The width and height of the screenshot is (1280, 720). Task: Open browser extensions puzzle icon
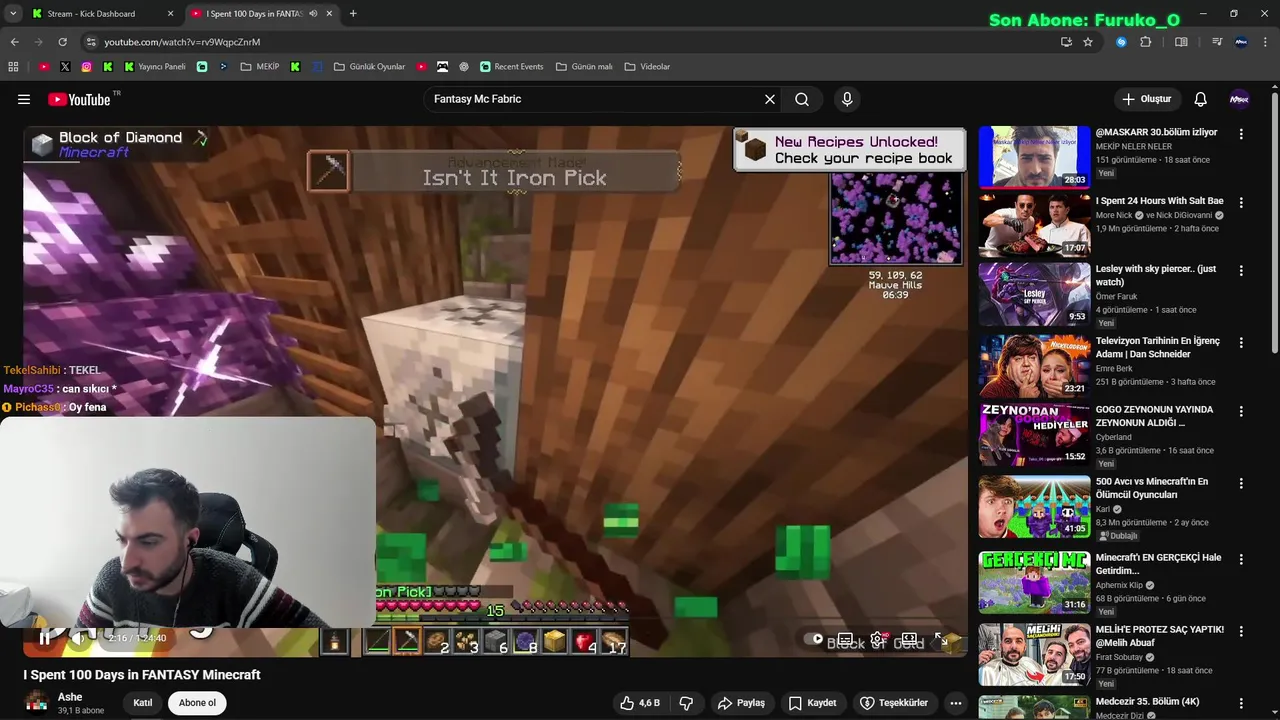click(x=1146, y=42)
